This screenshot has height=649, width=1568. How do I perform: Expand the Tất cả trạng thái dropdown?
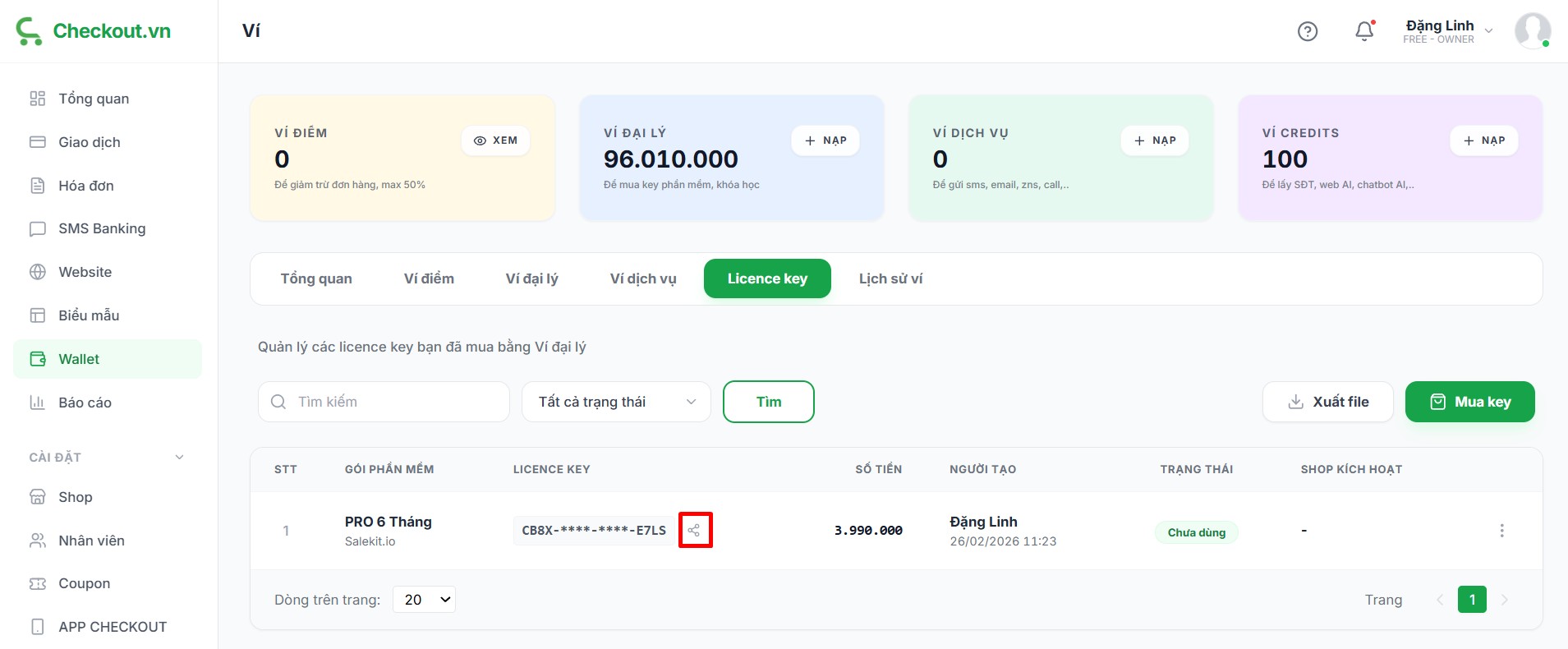coord(616,402)
